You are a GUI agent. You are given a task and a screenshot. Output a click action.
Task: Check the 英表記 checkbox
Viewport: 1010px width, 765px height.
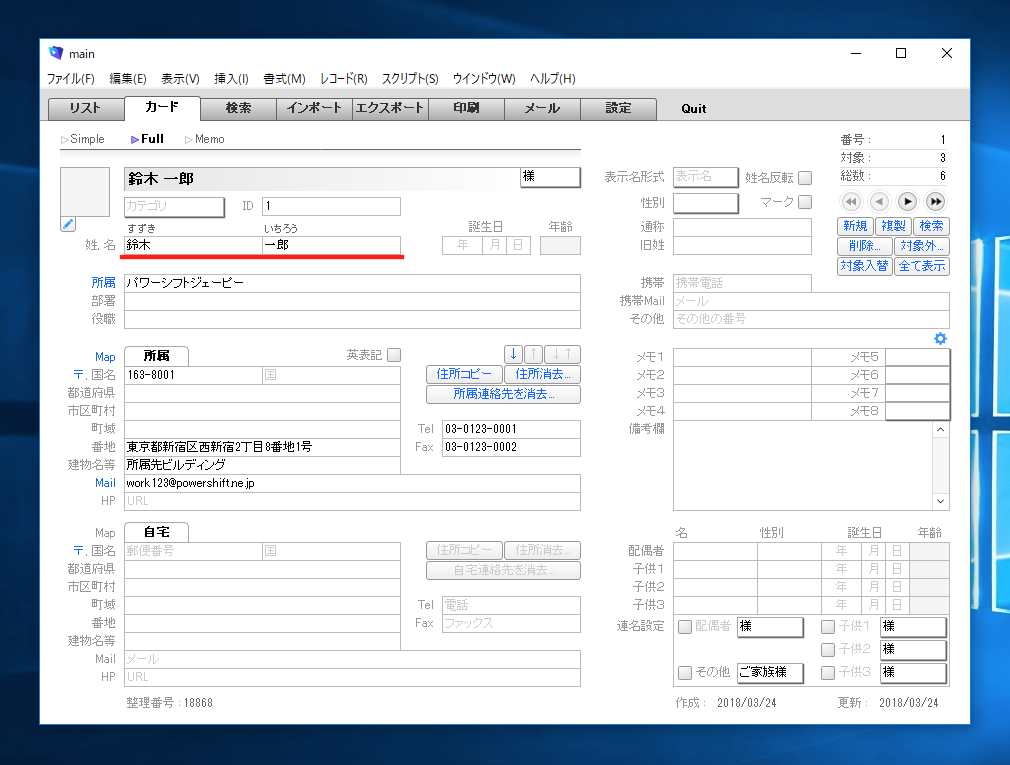pos(394,355)
